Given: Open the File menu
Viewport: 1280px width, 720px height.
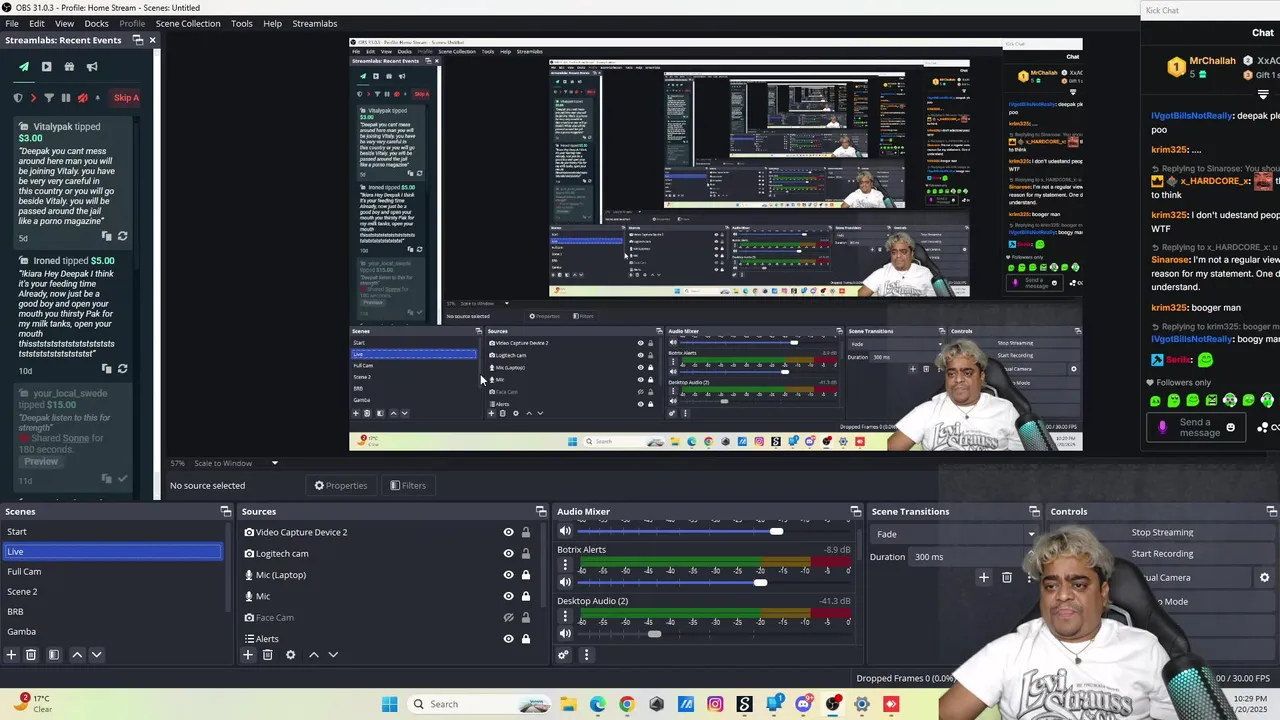Looking at the screenshot, I should [12, 23].
